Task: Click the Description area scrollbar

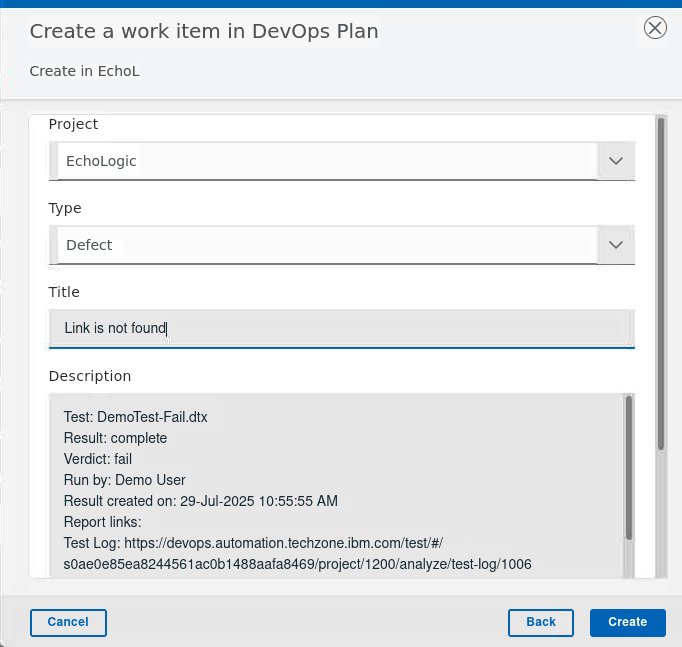Action: [x=629, y=467]
